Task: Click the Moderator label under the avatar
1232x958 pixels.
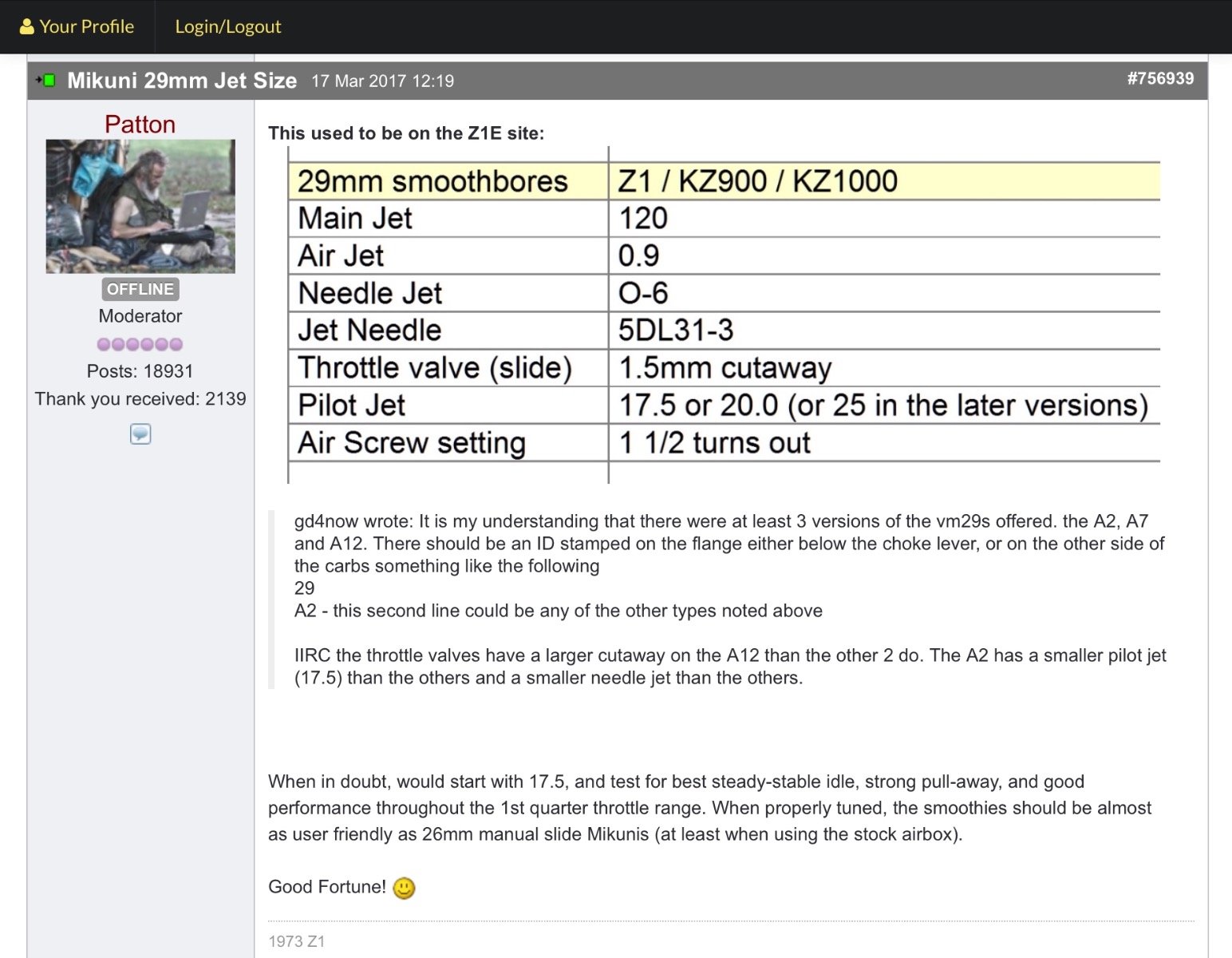Action: pos(140,316)
